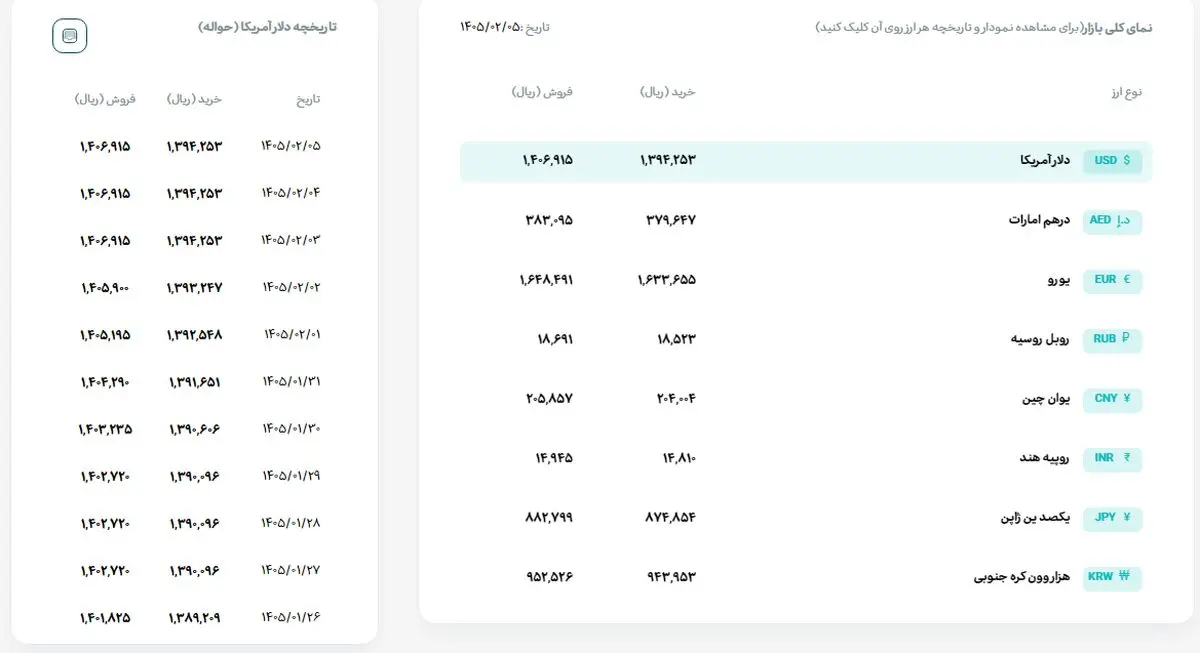Open the chart icon in history panel
The height and width of the screenshot is (653, 1200).
[69, 36]
